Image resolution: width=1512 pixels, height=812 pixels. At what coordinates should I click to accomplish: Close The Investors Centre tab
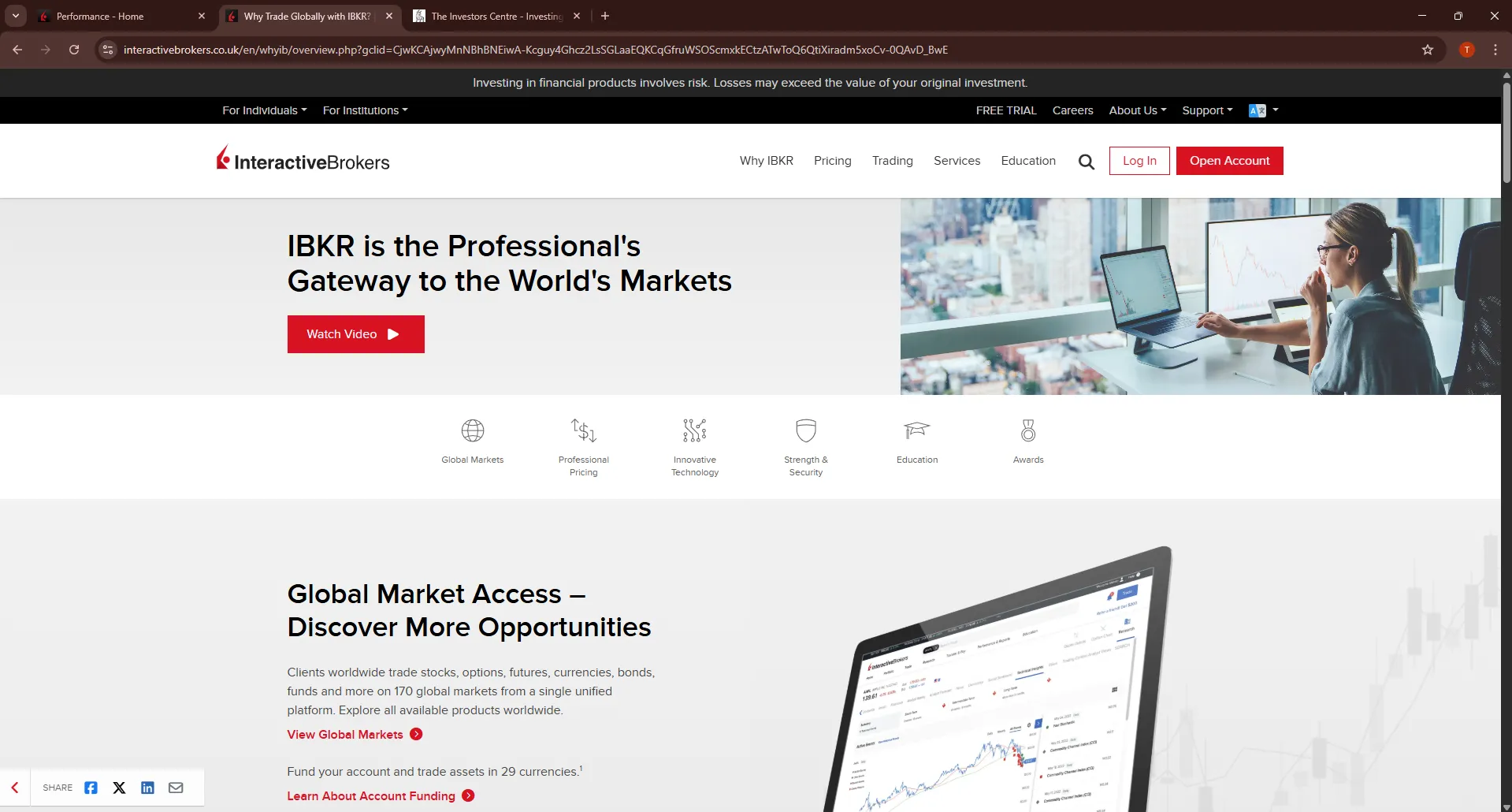[x=577, y=16]
